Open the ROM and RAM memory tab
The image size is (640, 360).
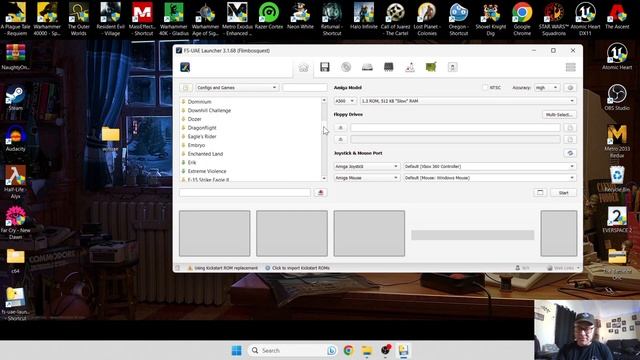[388, 67]
